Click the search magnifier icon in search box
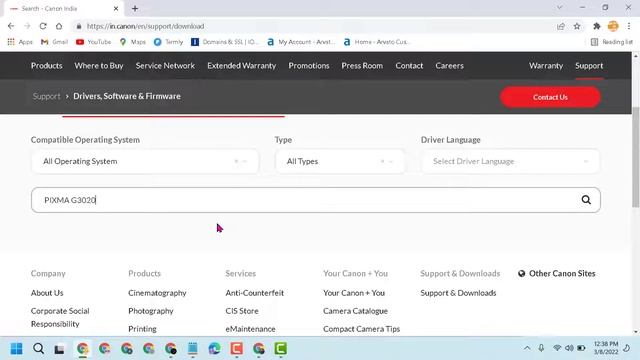Screen dimensions: 640x360 (x=586, y=200)
